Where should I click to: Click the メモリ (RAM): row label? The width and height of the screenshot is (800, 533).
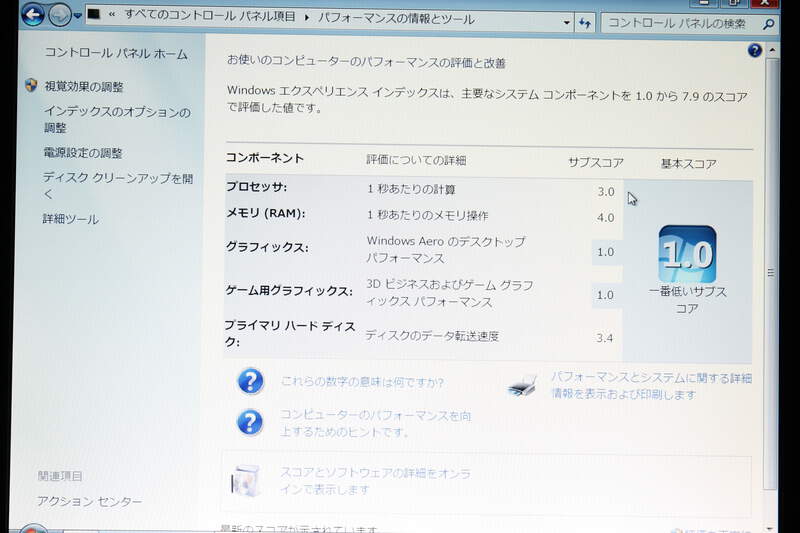(x=265, y=213)
